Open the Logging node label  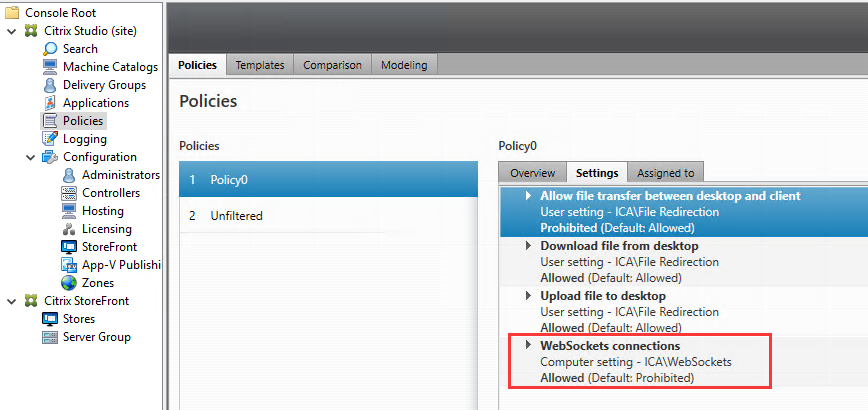click(85, 139)
